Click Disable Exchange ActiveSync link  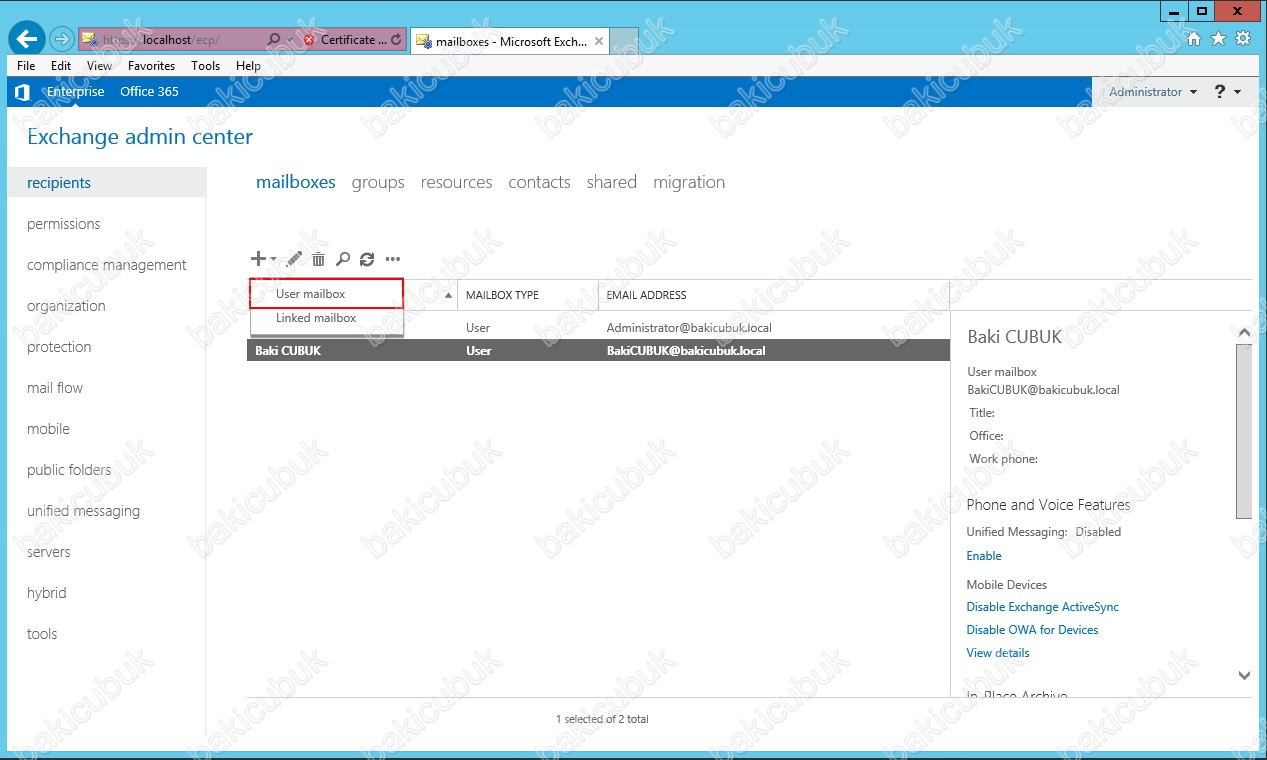click(x=1042, y=607)
